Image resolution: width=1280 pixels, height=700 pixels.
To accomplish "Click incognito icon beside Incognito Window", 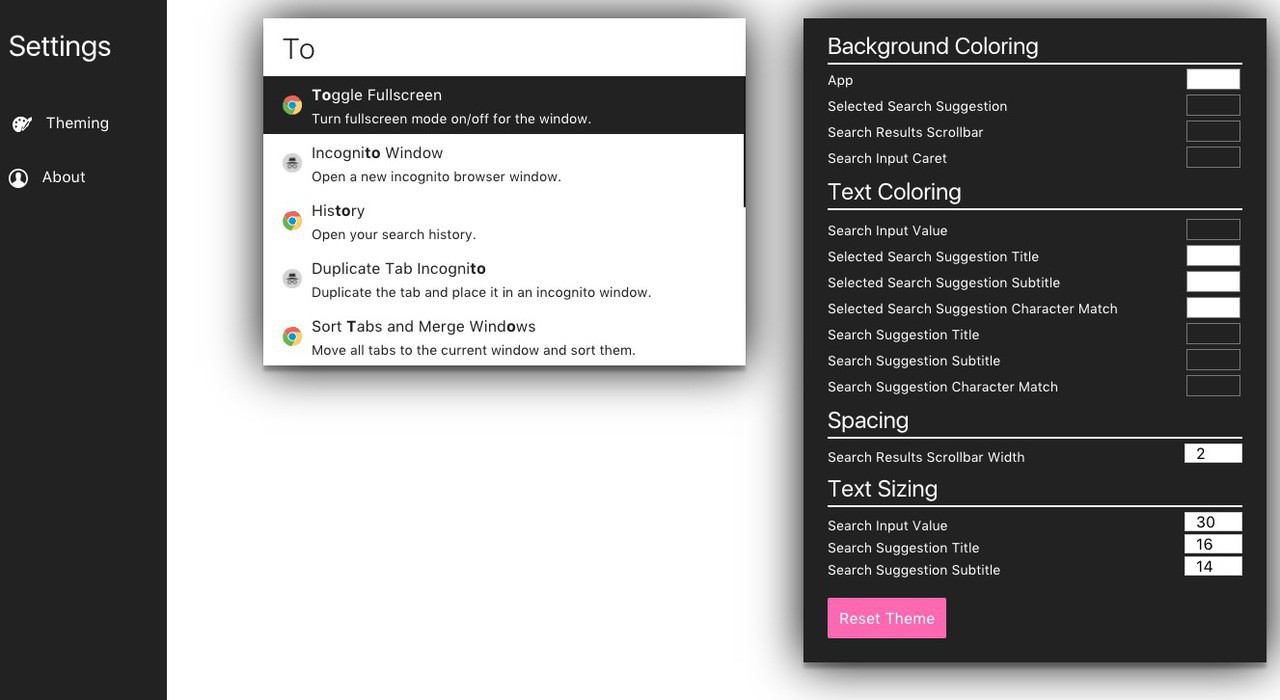I will pos(292,163).
